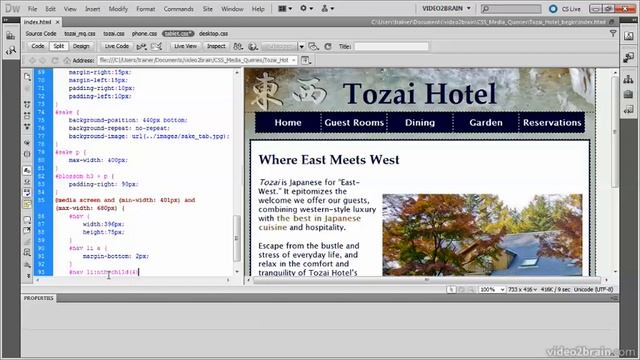Select the index.html document tab

click(38, 22)
